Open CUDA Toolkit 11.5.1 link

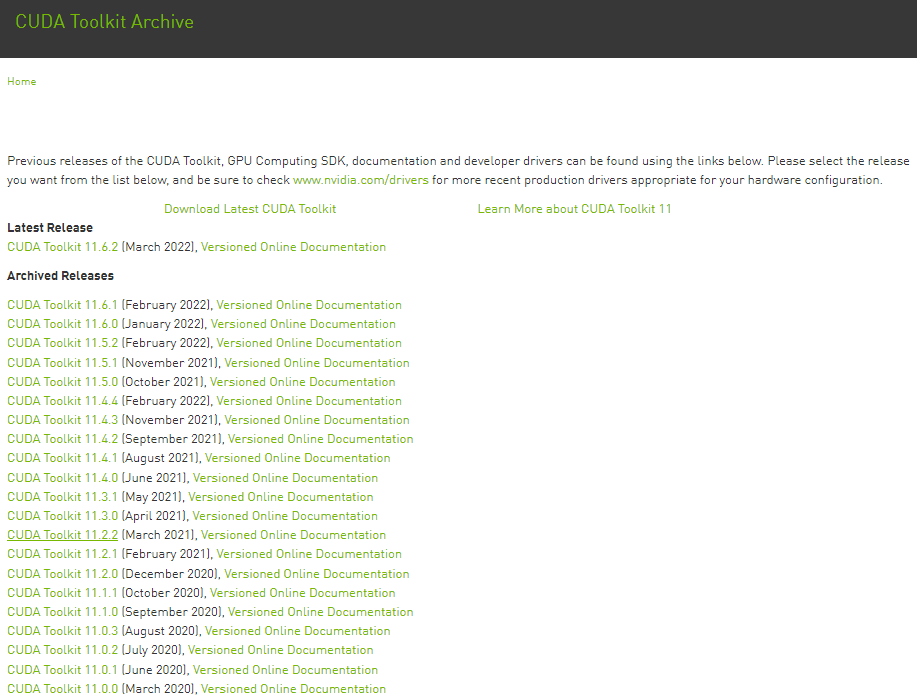[63, 363]
